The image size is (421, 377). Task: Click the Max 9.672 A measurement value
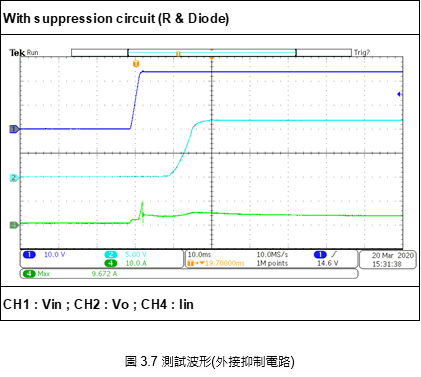104,274
